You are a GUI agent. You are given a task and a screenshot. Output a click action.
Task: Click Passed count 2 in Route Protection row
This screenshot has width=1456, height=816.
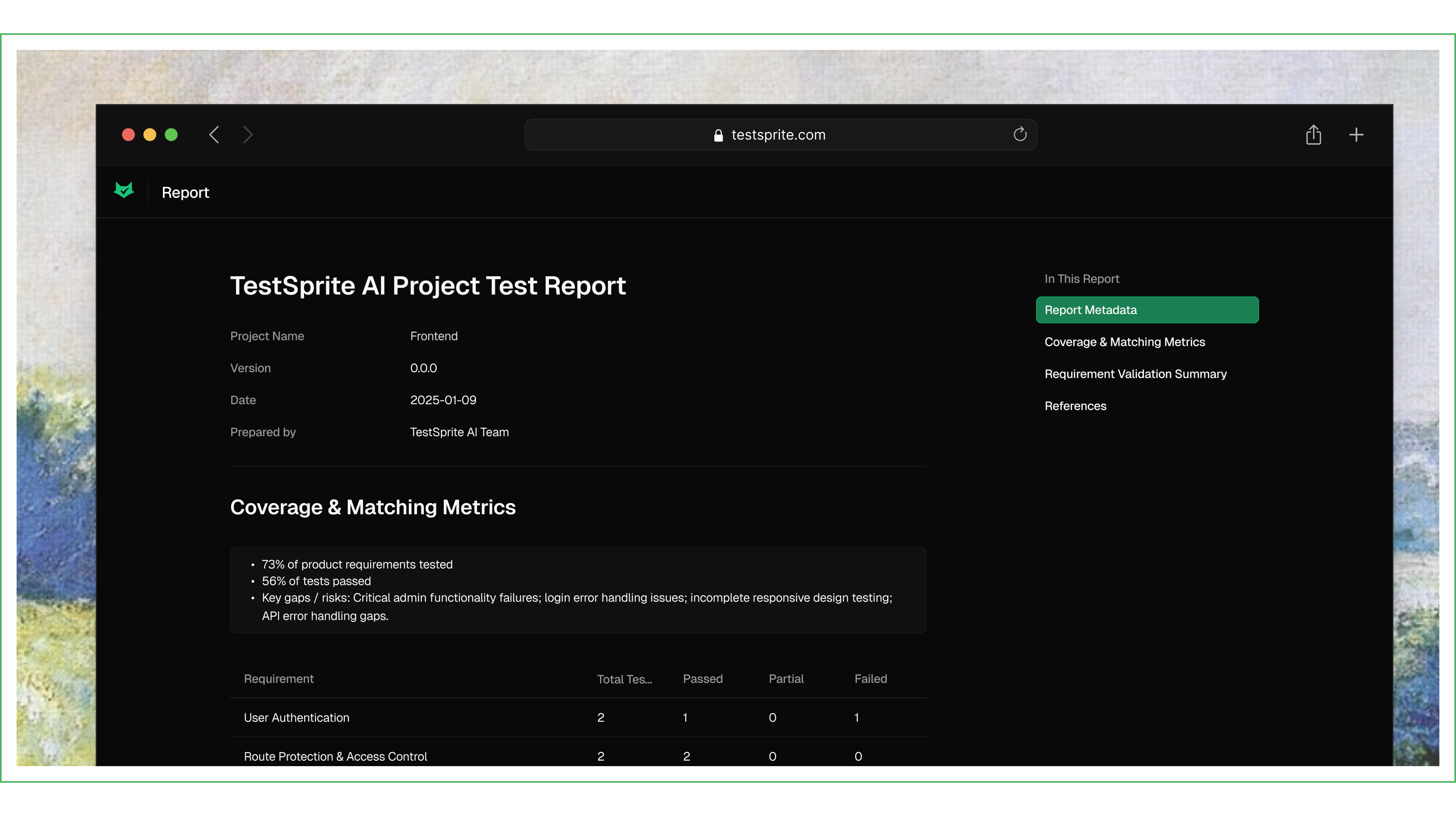tap(686, 756)
